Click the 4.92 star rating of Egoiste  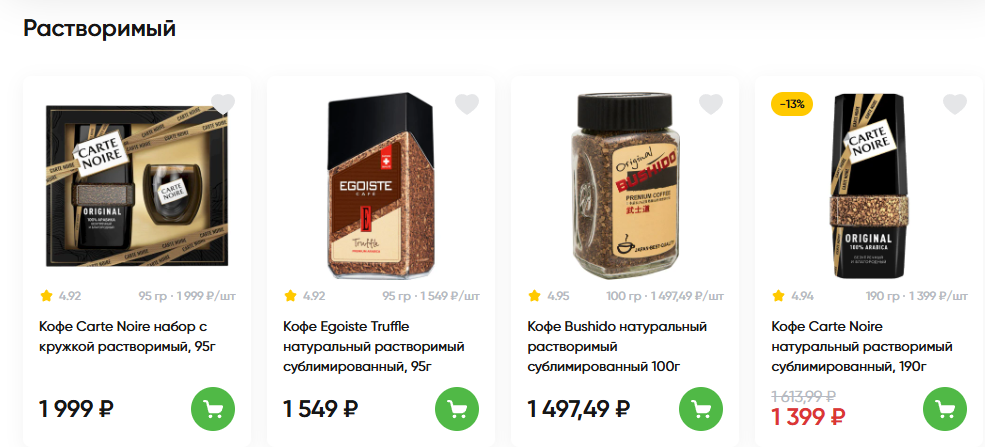click(305, 296)
